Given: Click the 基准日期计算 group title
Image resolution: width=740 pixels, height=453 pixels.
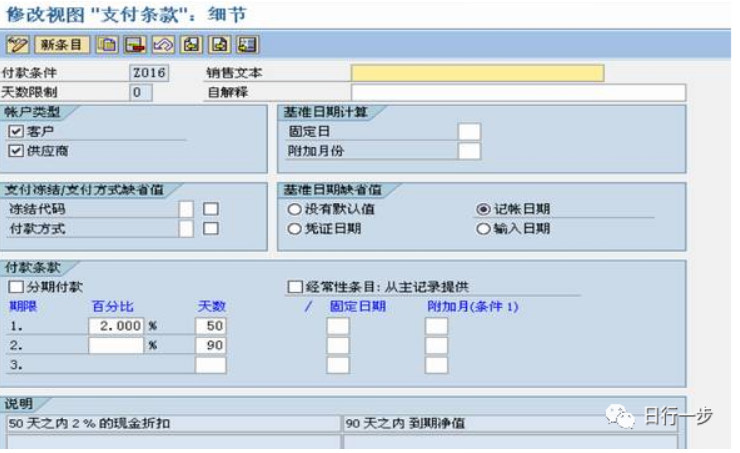Looking at the screenshot, I should click(325, 112).
